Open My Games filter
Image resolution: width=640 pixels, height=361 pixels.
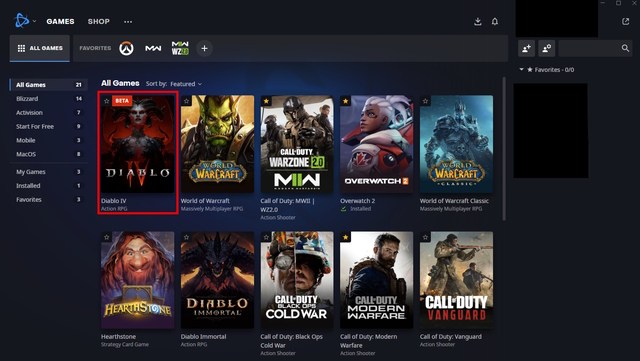[x=48, y=172]
